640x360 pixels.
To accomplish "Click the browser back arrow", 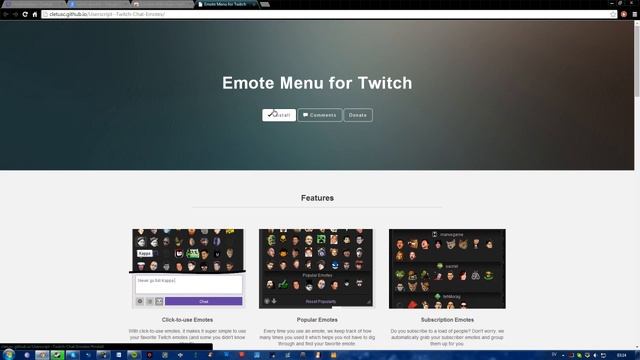I will pos(6,14).
